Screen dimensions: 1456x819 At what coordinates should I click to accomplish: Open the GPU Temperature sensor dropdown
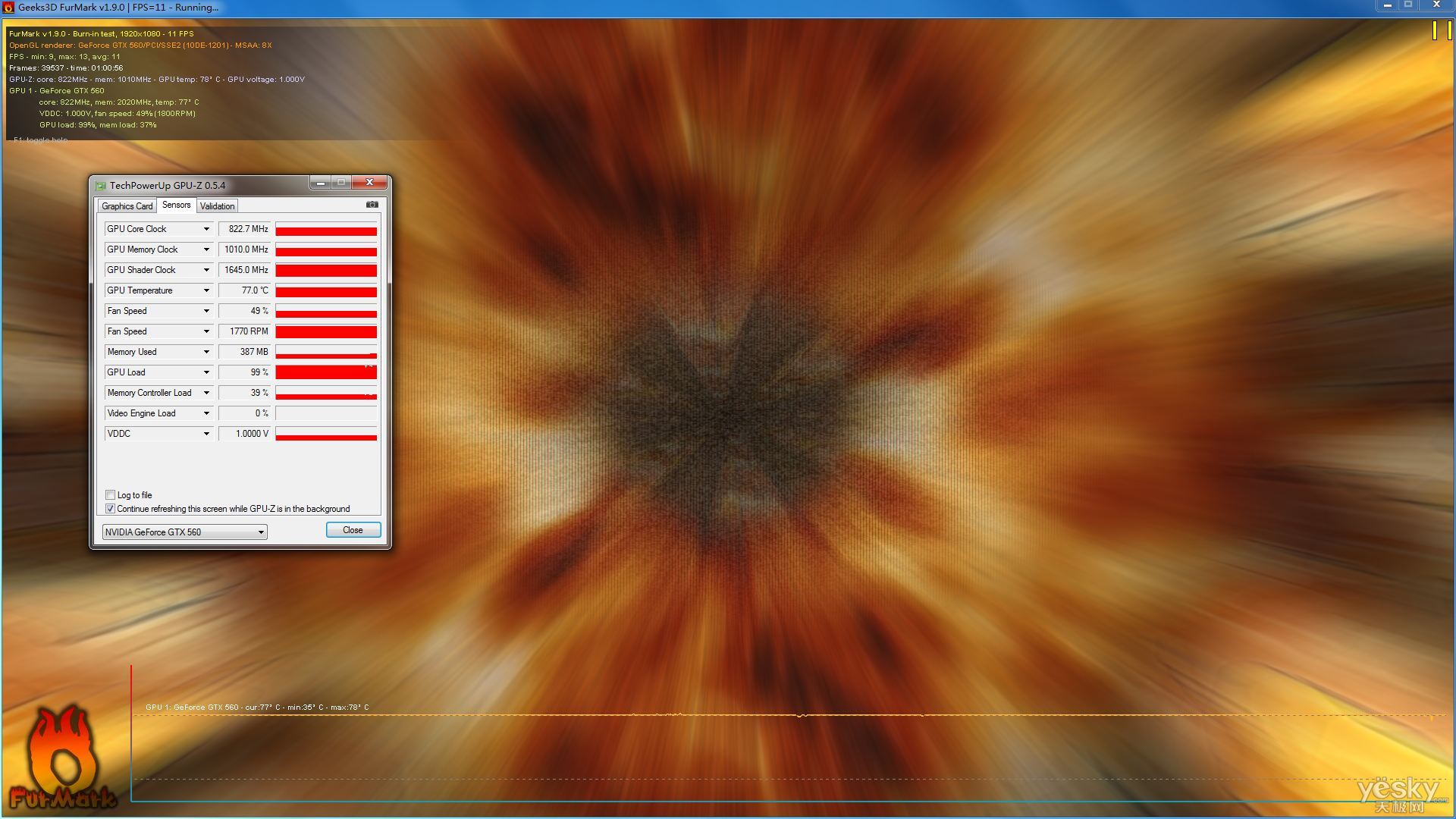coord(206,290)
